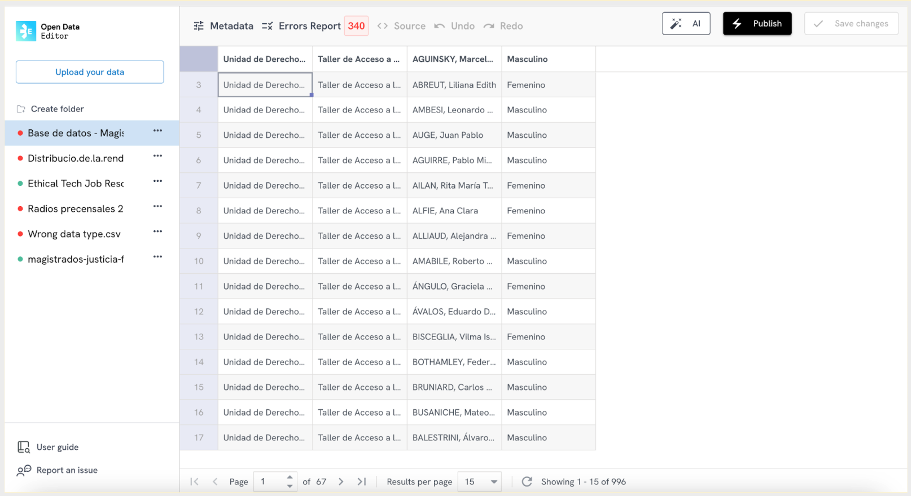The height and width of the screenshot is (496, 911).
Task: Redo the last change
Action: click(x=503, y=26)
